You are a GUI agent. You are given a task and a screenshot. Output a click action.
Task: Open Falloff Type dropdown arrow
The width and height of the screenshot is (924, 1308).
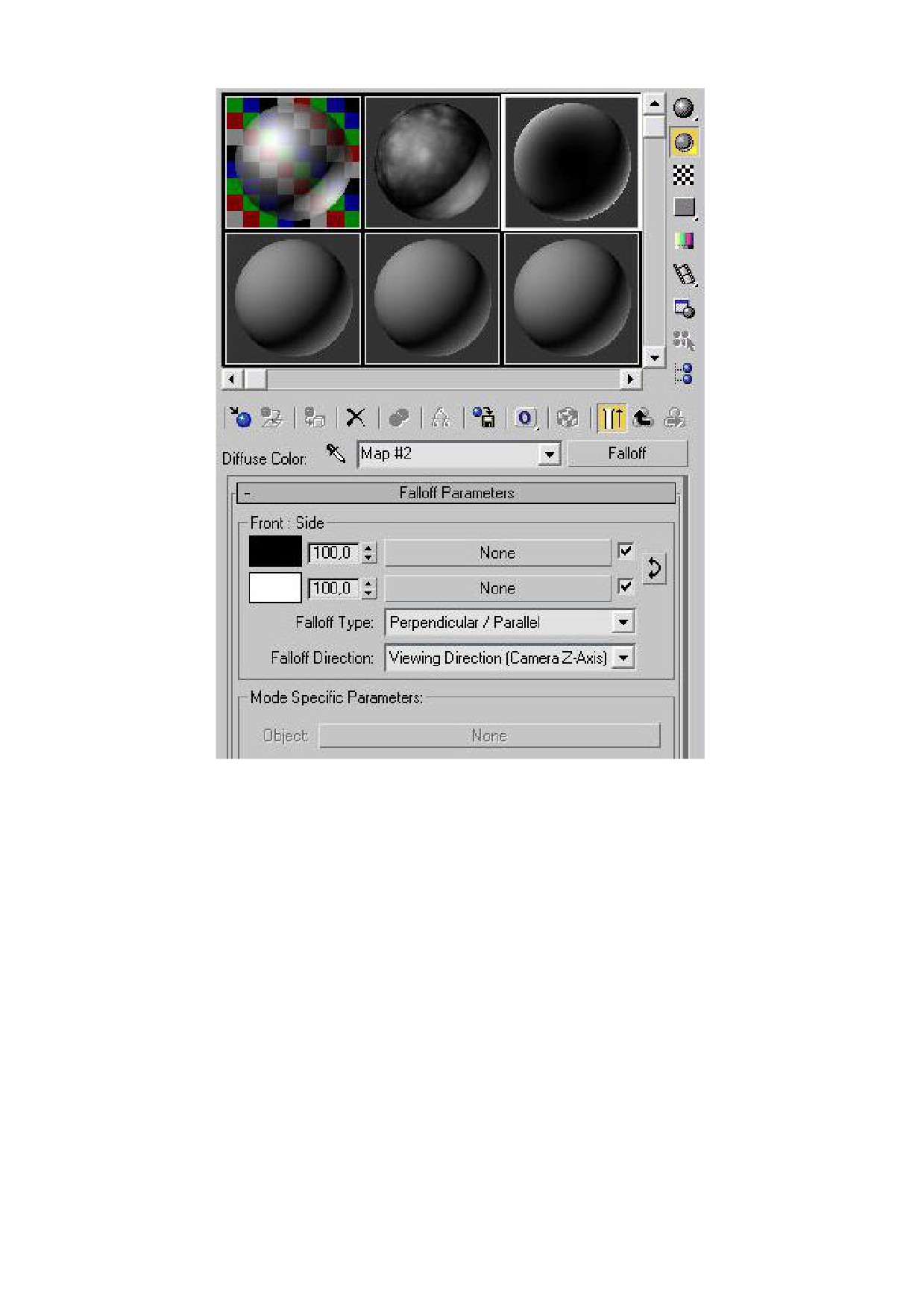click(x=623, y=622)
